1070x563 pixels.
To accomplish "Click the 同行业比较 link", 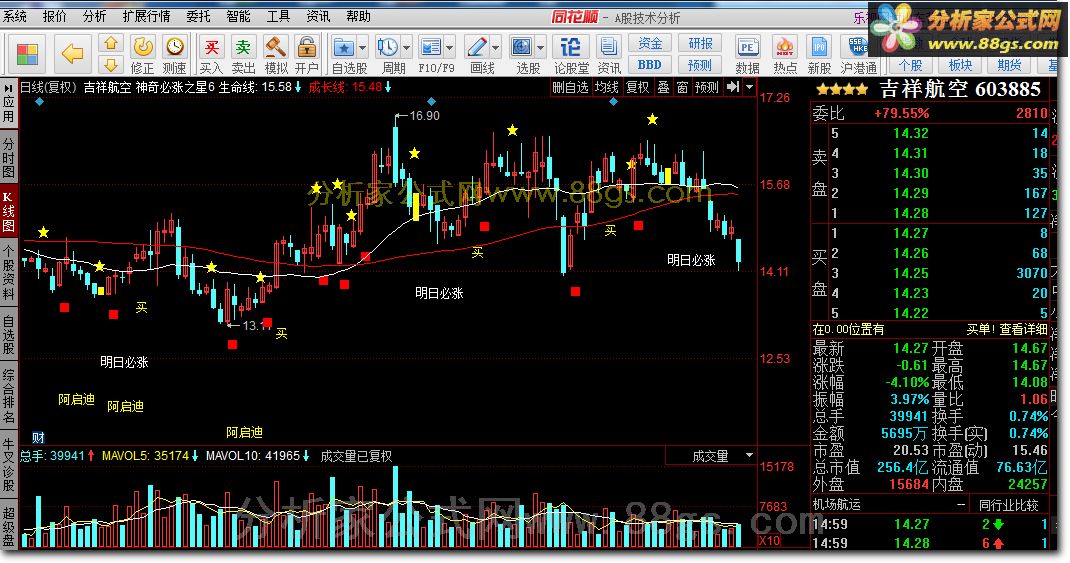I will click(x=1009, y=505).
